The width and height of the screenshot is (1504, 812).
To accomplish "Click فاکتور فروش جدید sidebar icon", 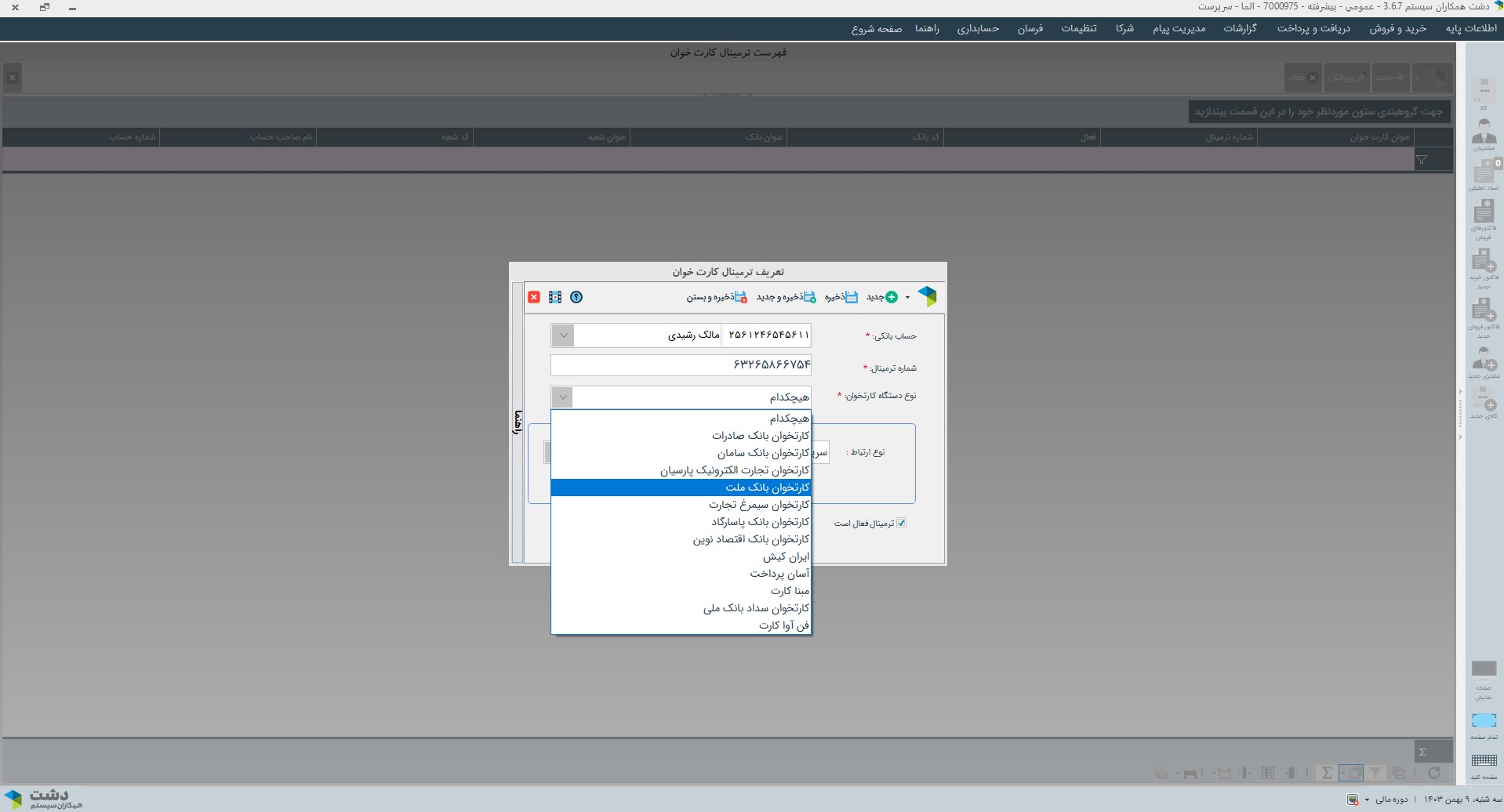I will pyautogui.click(x=1483, y=317).
